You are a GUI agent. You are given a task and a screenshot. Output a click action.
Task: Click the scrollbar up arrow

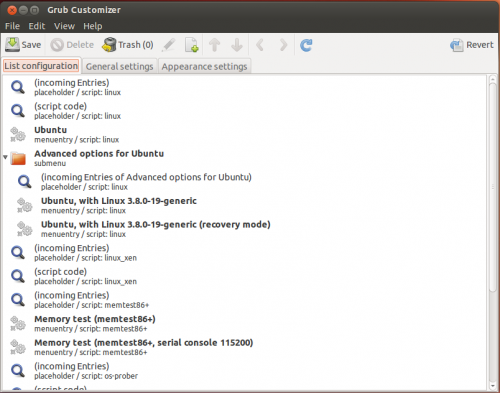coord(493,79)
